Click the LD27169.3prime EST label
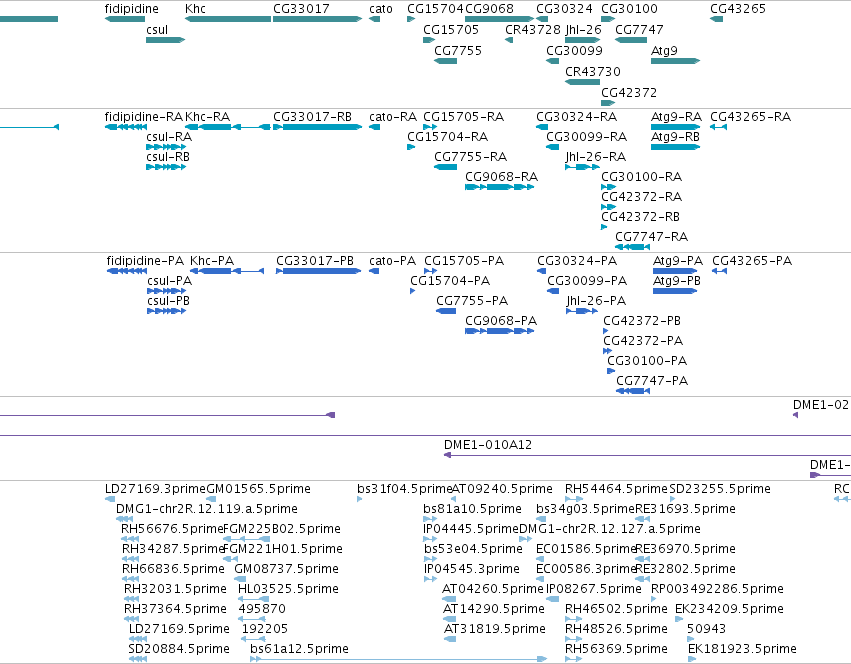The height and width of the screenshot is (664, 851). 155,489
